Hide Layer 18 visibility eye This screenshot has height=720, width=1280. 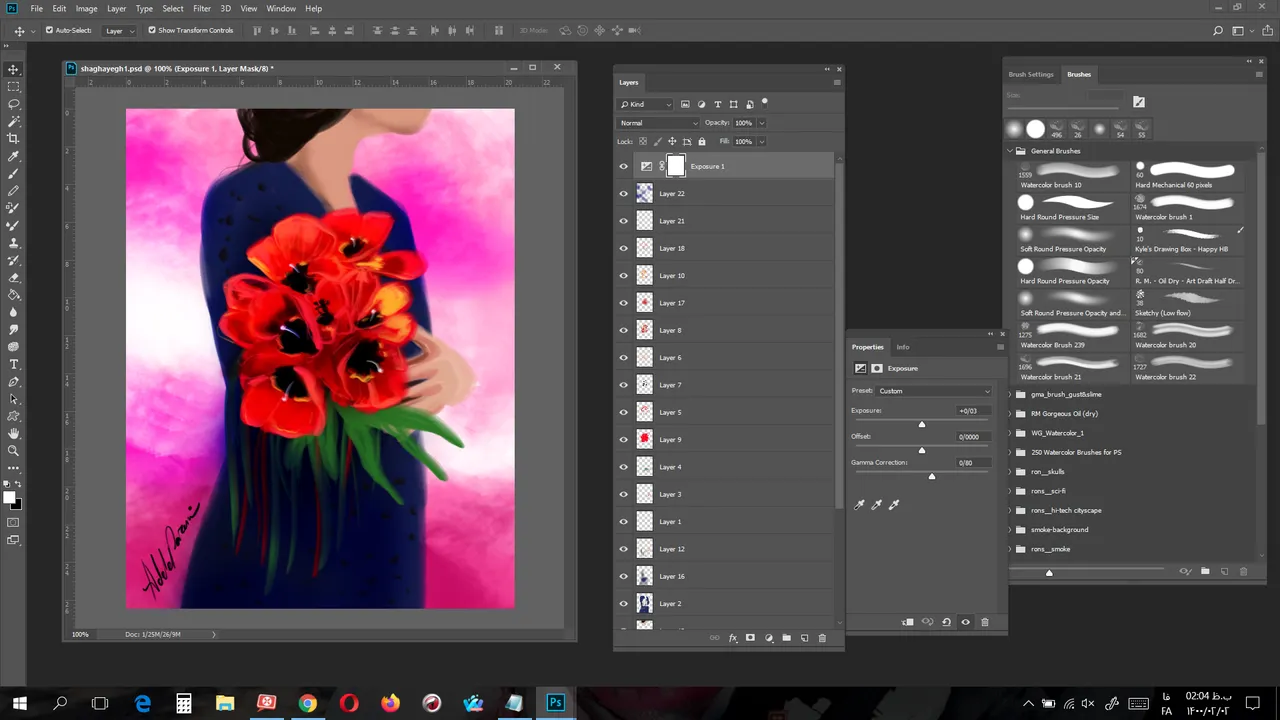[624, 248]
